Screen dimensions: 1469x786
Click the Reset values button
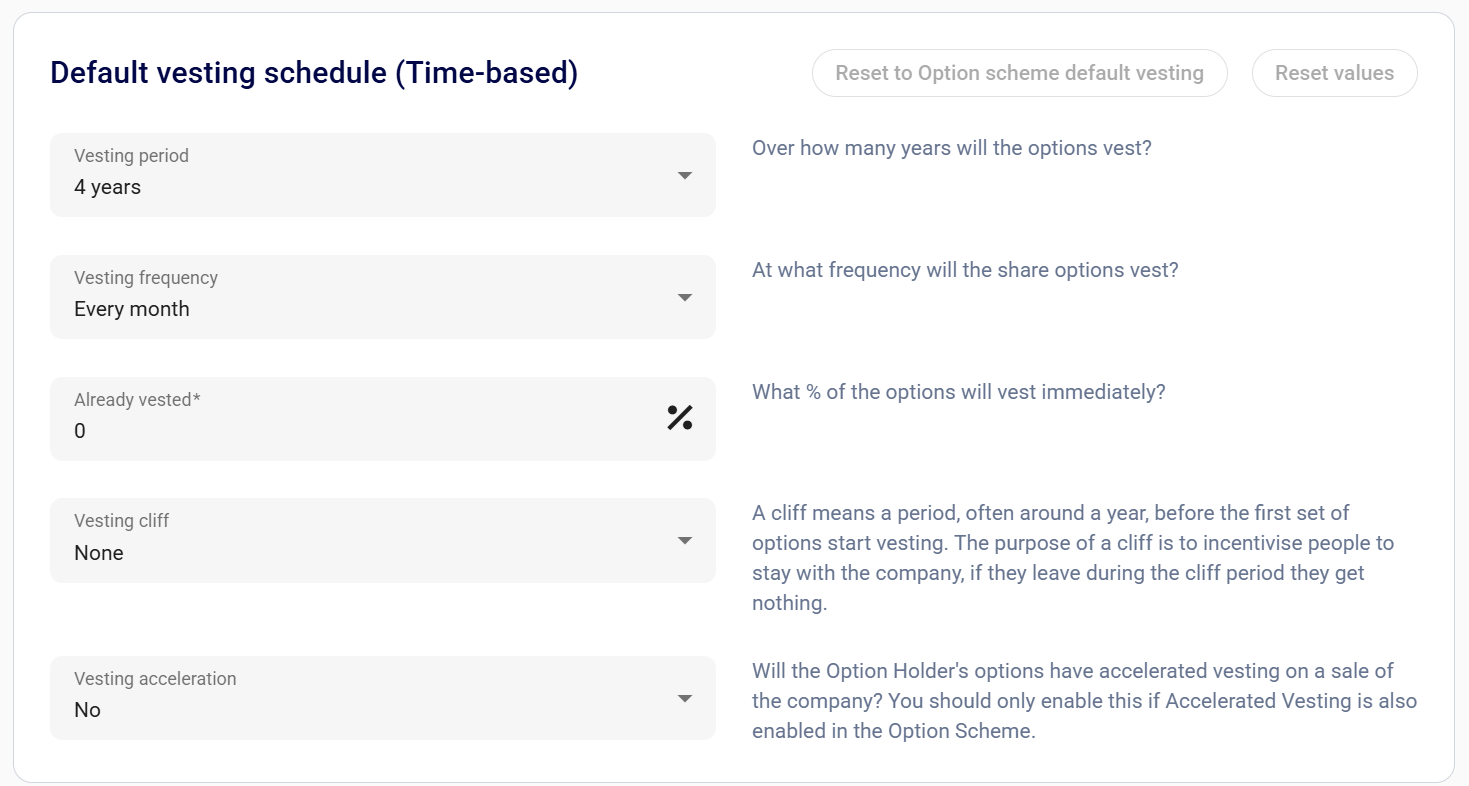tap(1334, 73)
